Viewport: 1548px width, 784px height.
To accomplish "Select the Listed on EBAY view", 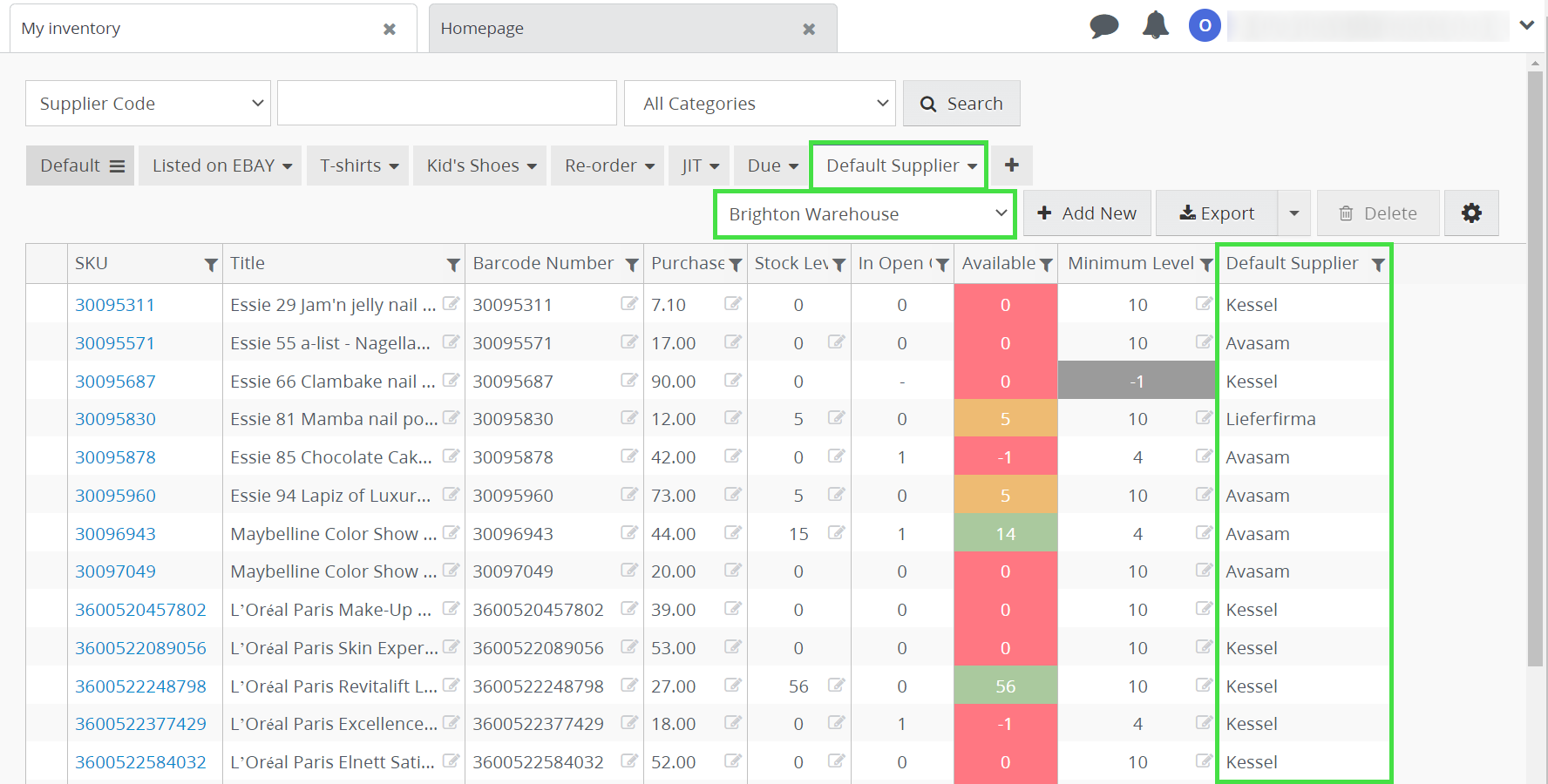I will pyautogui.click(x=221, y=166).
